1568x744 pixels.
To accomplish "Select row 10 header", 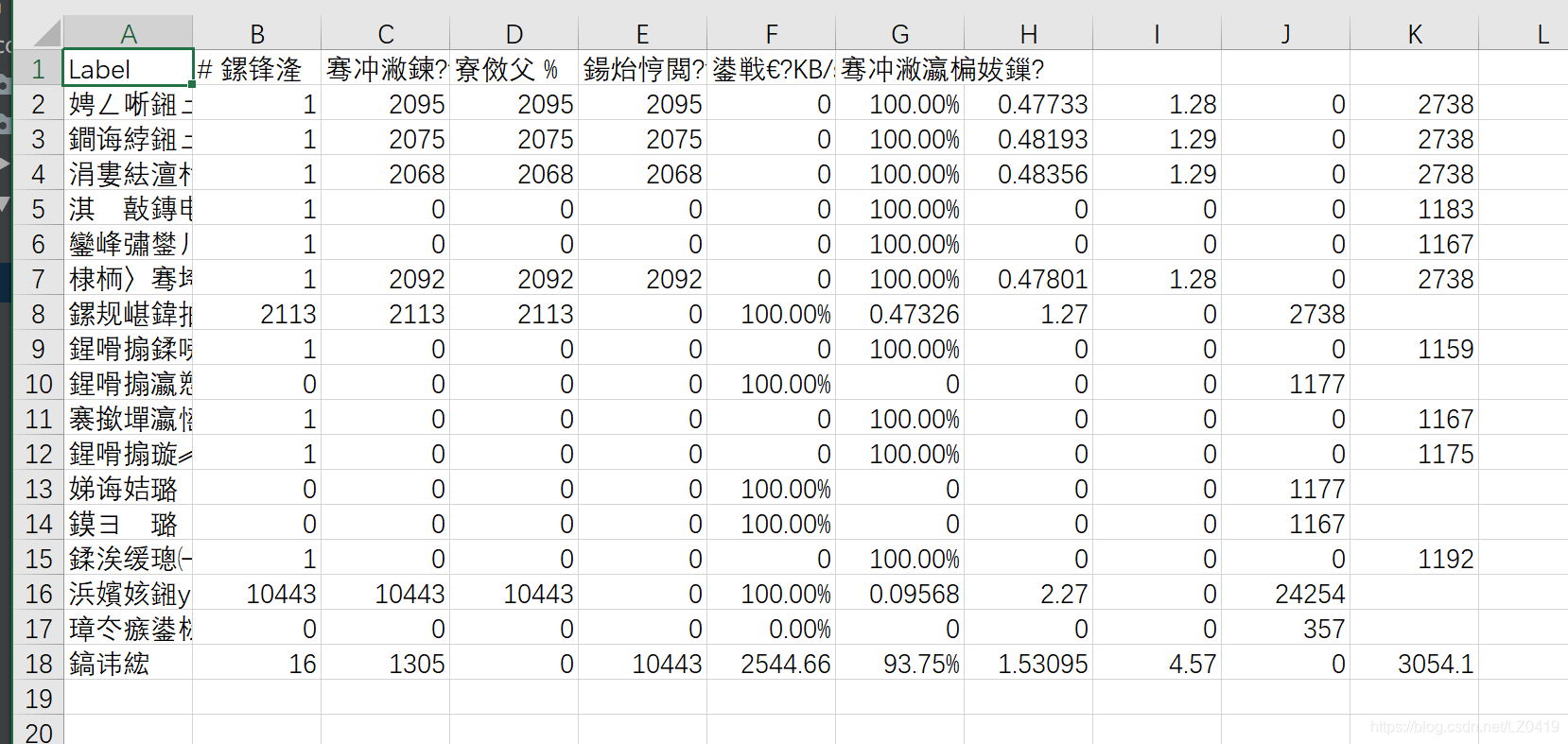I will (x=38, y=384).
